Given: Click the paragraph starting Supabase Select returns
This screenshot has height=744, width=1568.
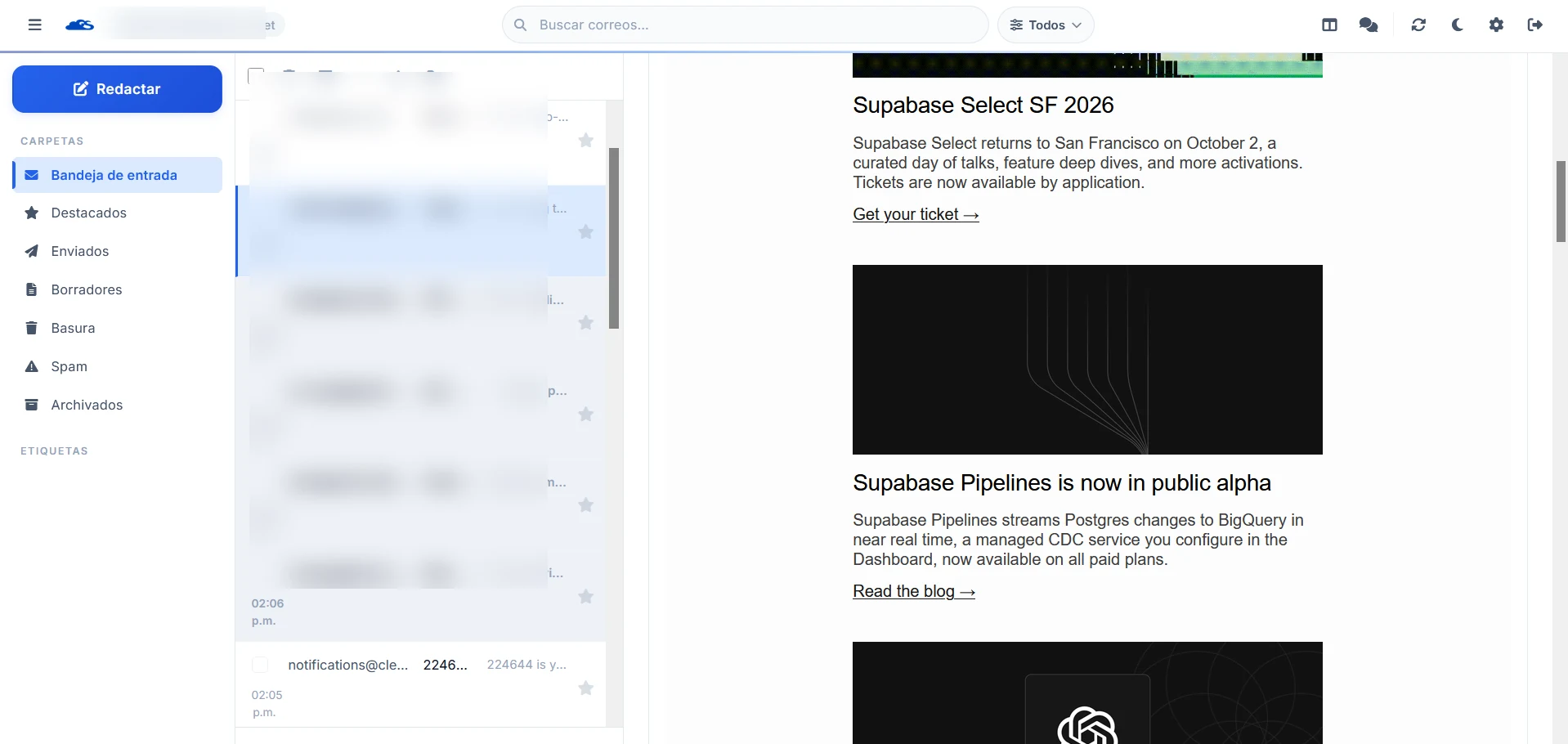Looking at the screenshot, I should coord(1077,163).
